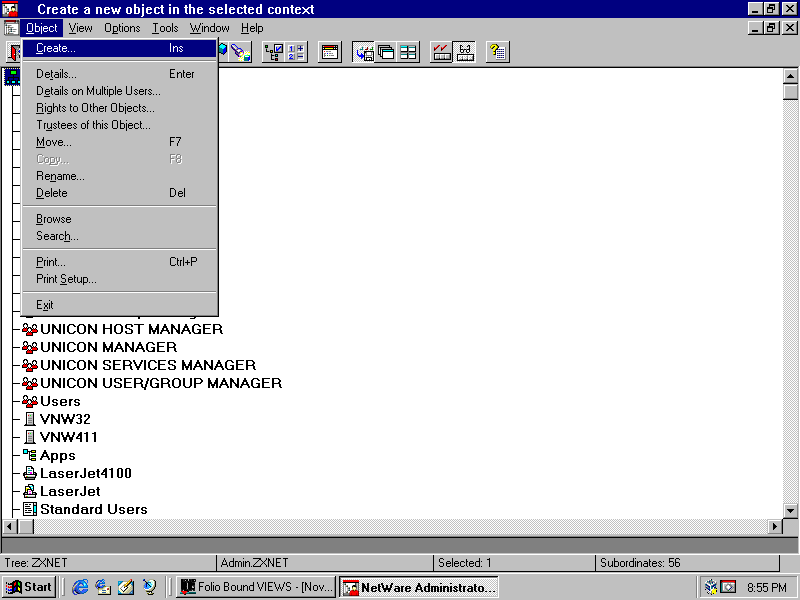Choose Exit from the Object menu
The image size is (800, 600).
point(120,305)
